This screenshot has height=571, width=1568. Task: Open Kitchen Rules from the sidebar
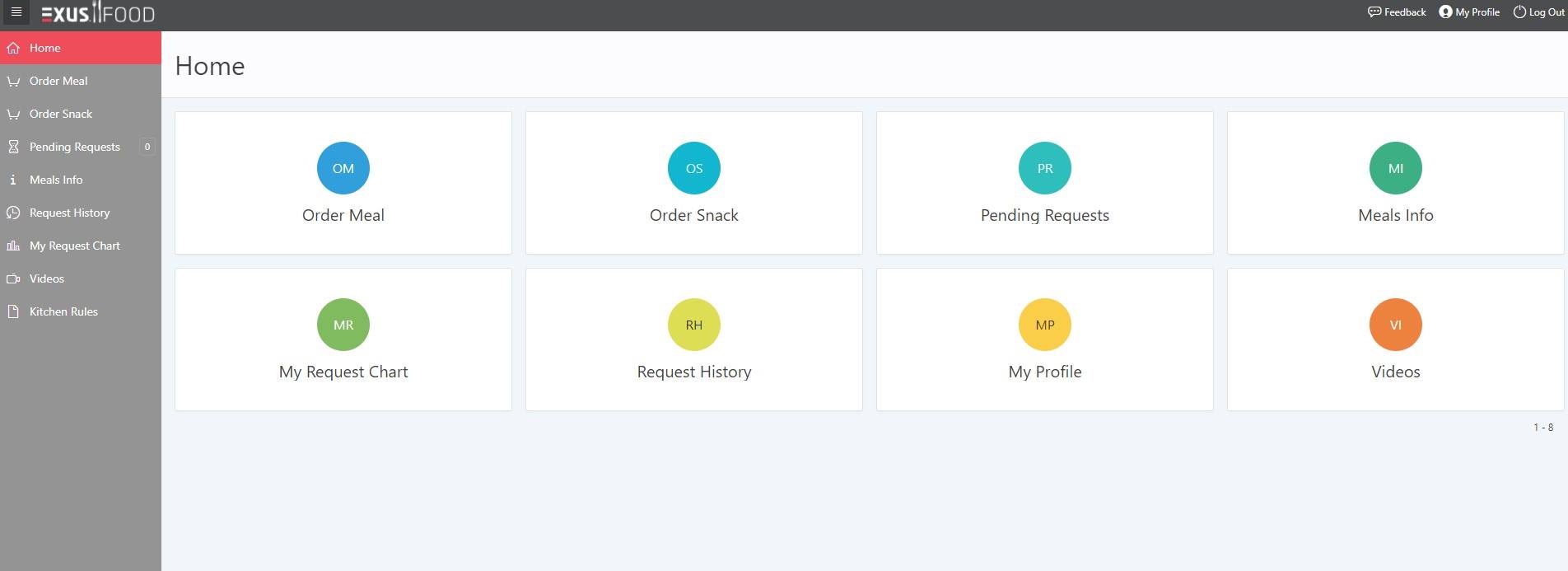(x=63, y=311)
